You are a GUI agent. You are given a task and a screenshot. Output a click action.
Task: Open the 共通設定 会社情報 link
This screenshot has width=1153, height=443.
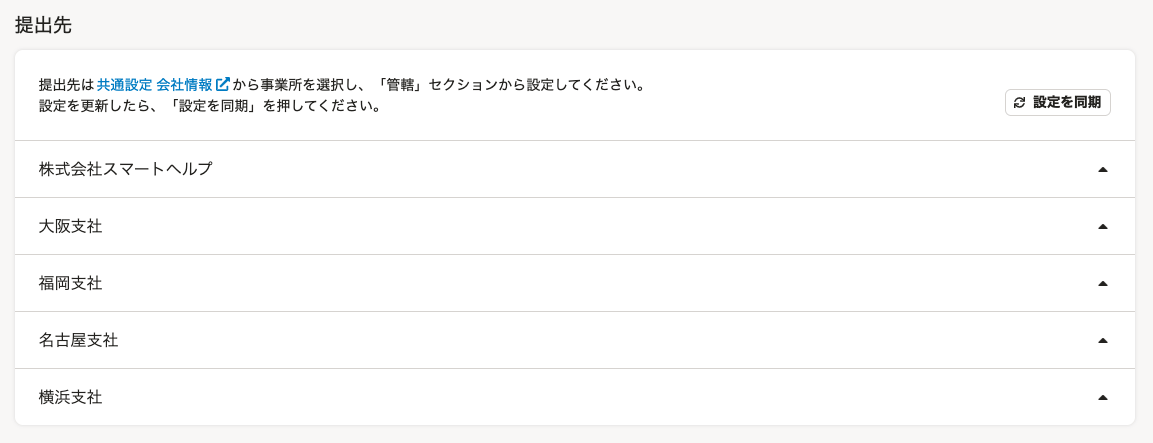coord(155,84)
